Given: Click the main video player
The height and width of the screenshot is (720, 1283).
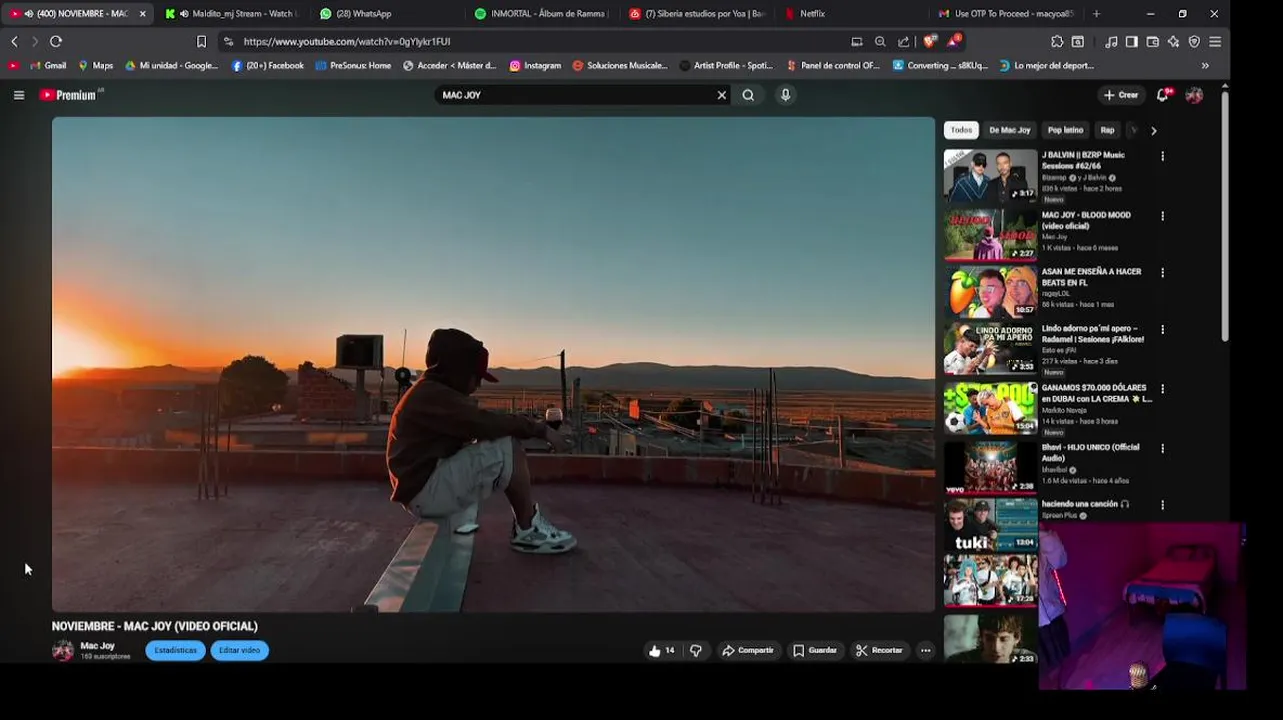Looking at the screenshot, I should (493, 364).
